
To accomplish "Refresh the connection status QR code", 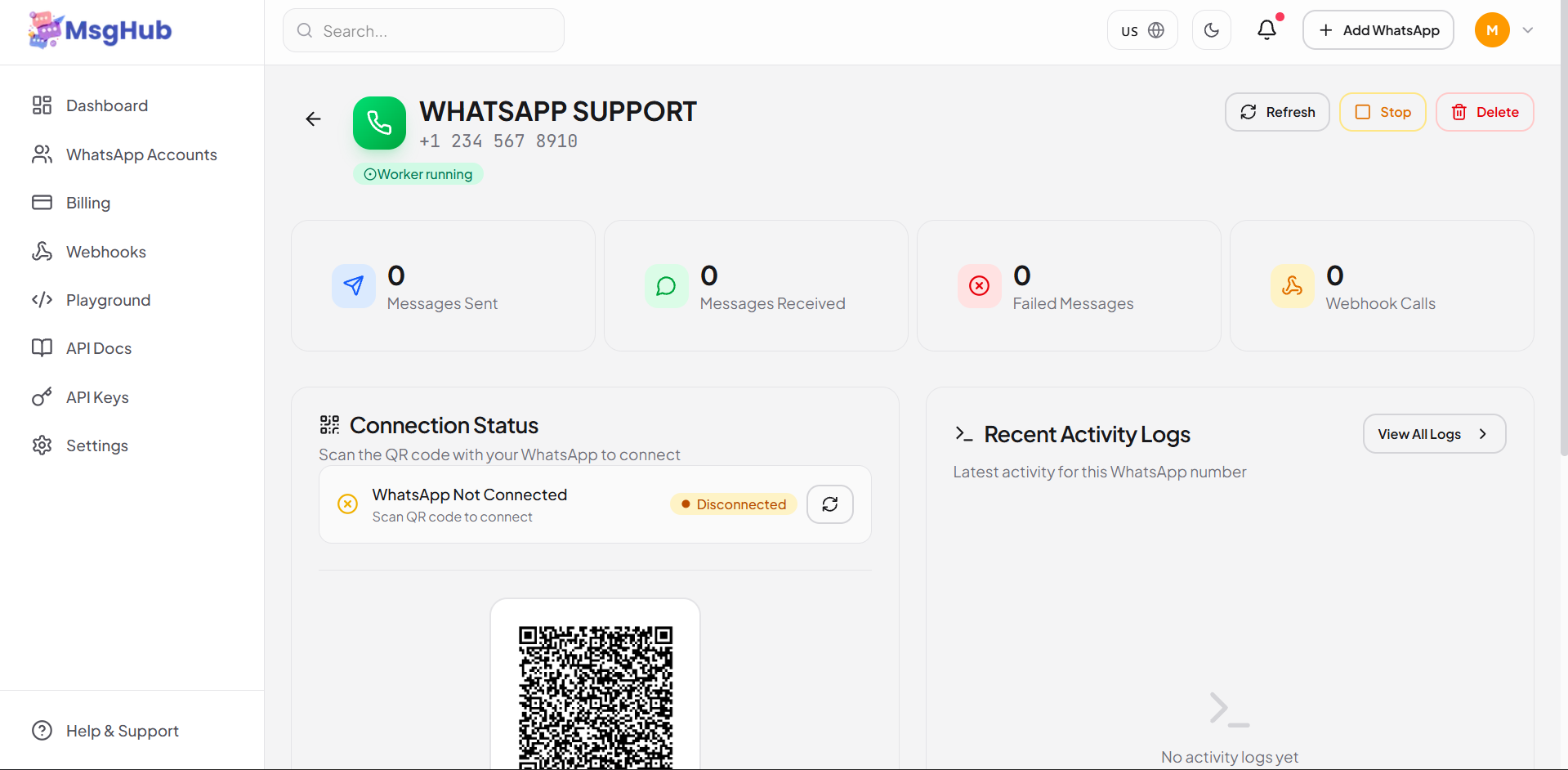I will (x=830, y=504).
